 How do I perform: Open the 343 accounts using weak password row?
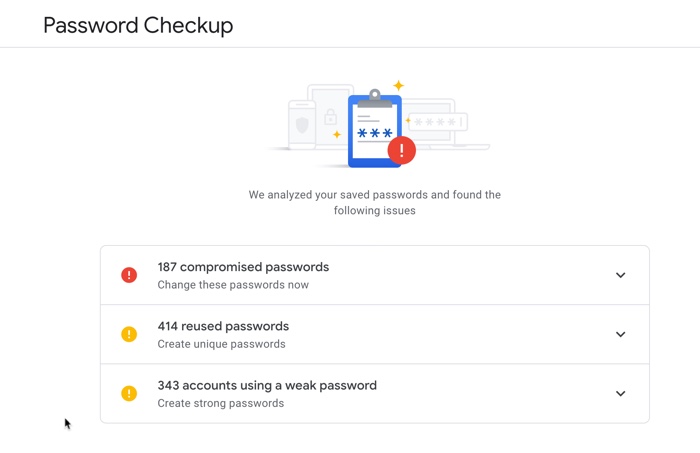375,393
